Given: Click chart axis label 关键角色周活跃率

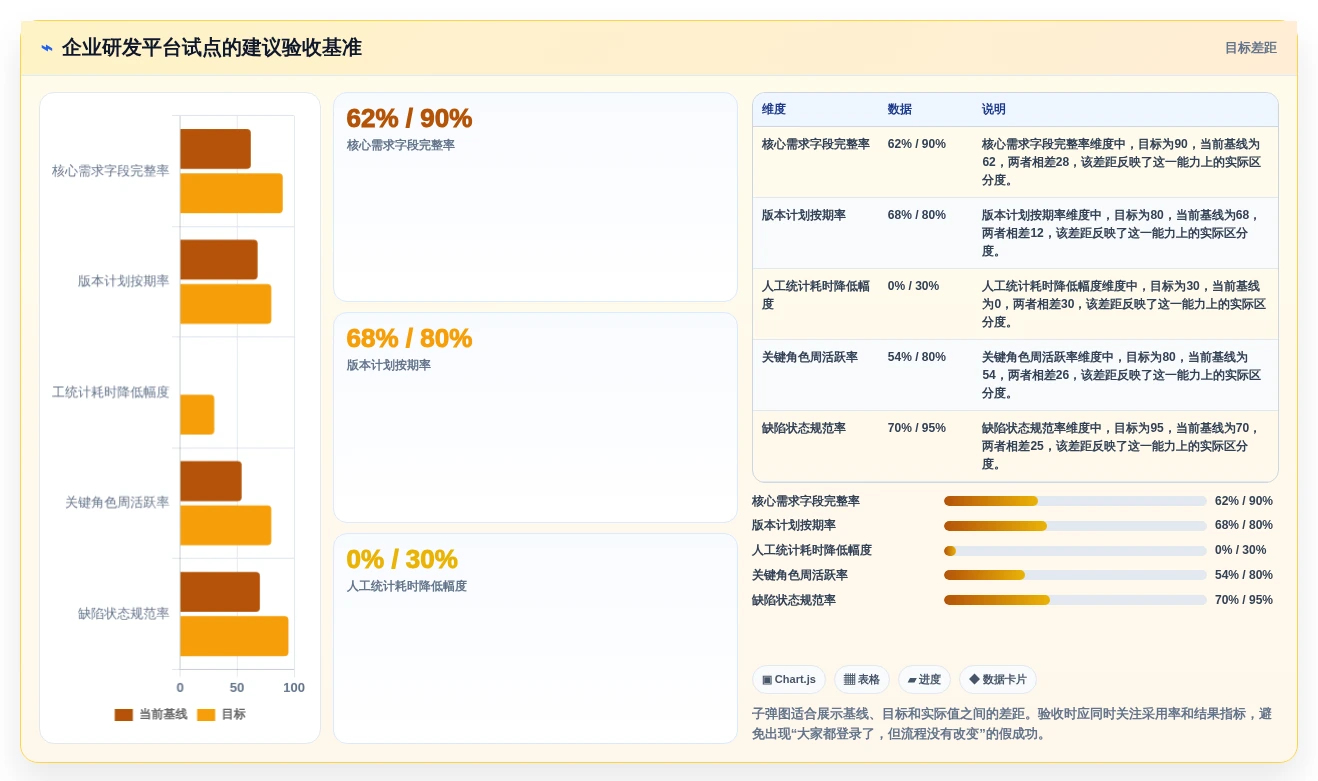Looking at the screenshot, I should pyautogui.click(x=117, y=502).
